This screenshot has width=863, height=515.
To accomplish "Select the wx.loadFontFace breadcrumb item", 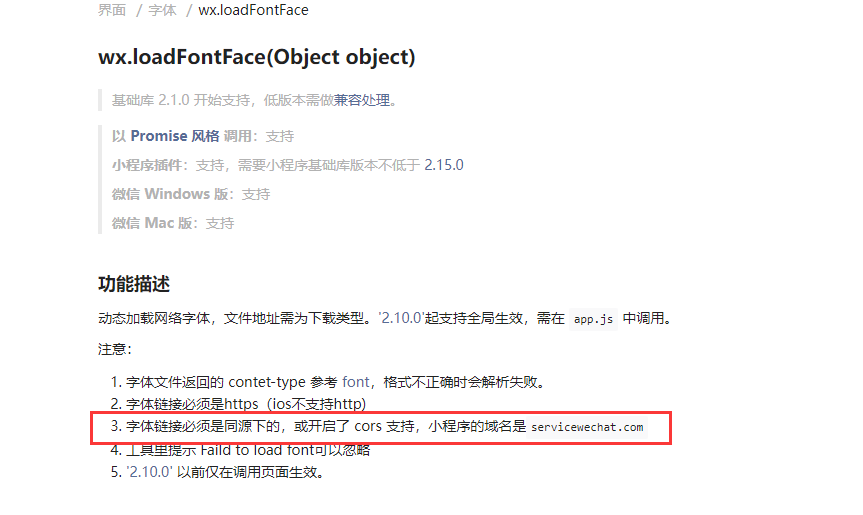I will 253,10.
